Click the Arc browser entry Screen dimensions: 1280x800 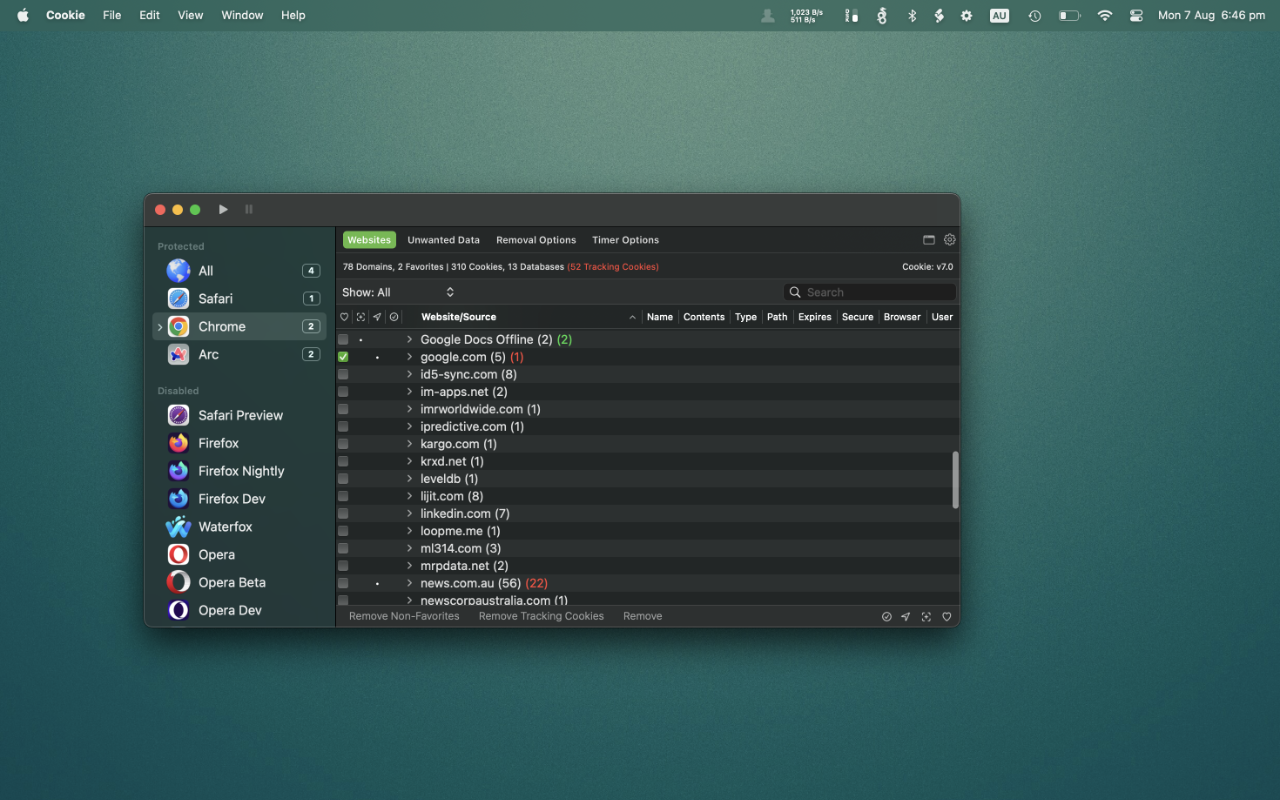click(x=208, y=355)
